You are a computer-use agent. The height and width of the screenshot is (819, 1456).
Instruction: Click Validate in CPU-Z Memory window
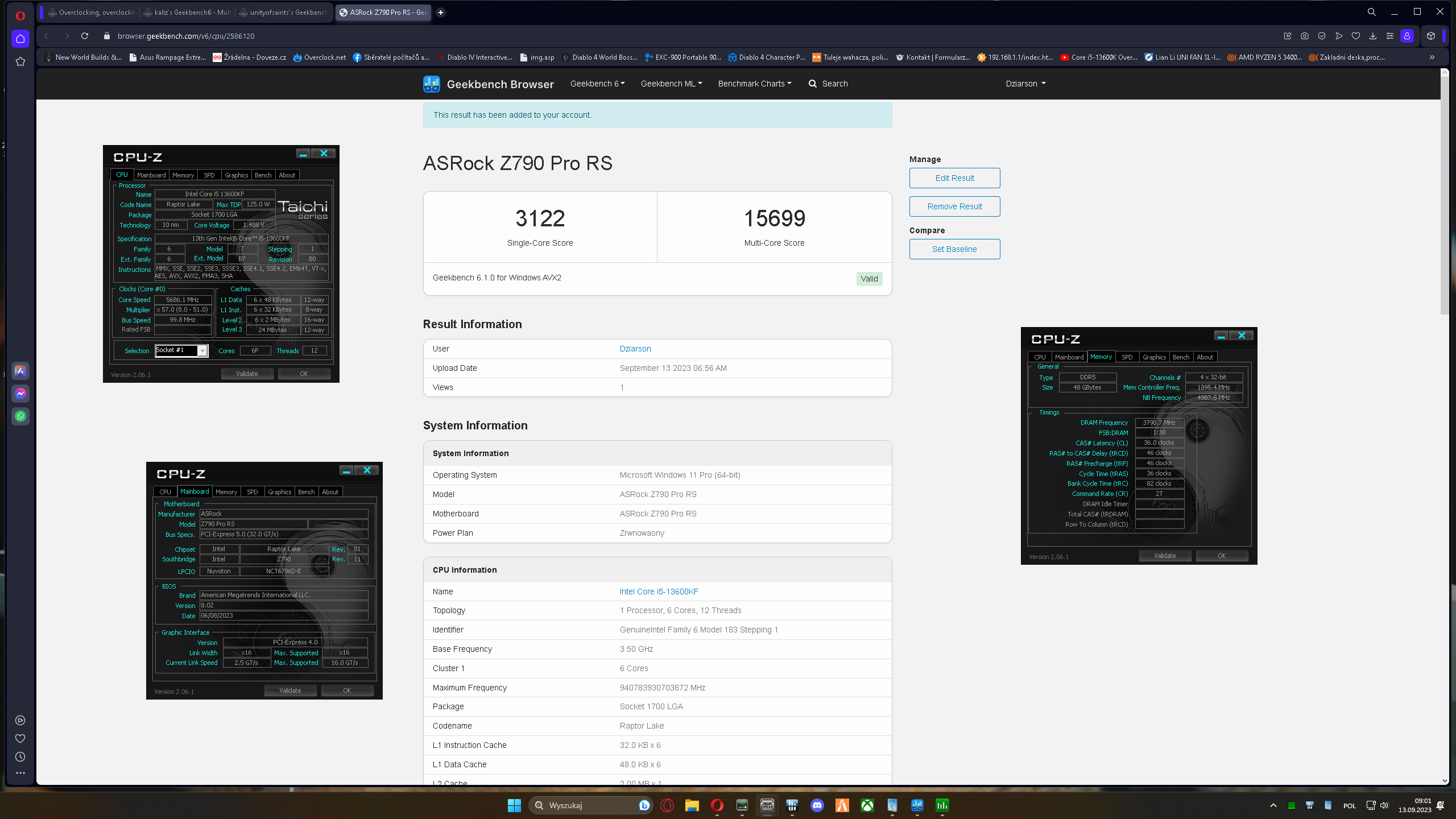[1165, 556]
